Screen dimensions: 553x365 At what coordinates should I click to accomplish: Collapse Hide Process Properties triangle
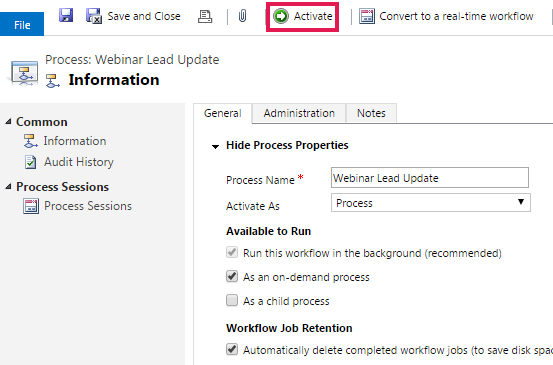215,146
